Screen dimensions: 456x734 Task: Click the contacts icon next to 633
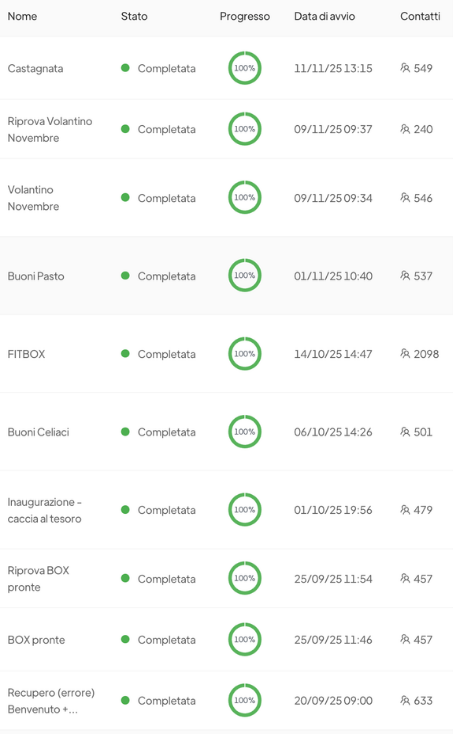[405, 701]
